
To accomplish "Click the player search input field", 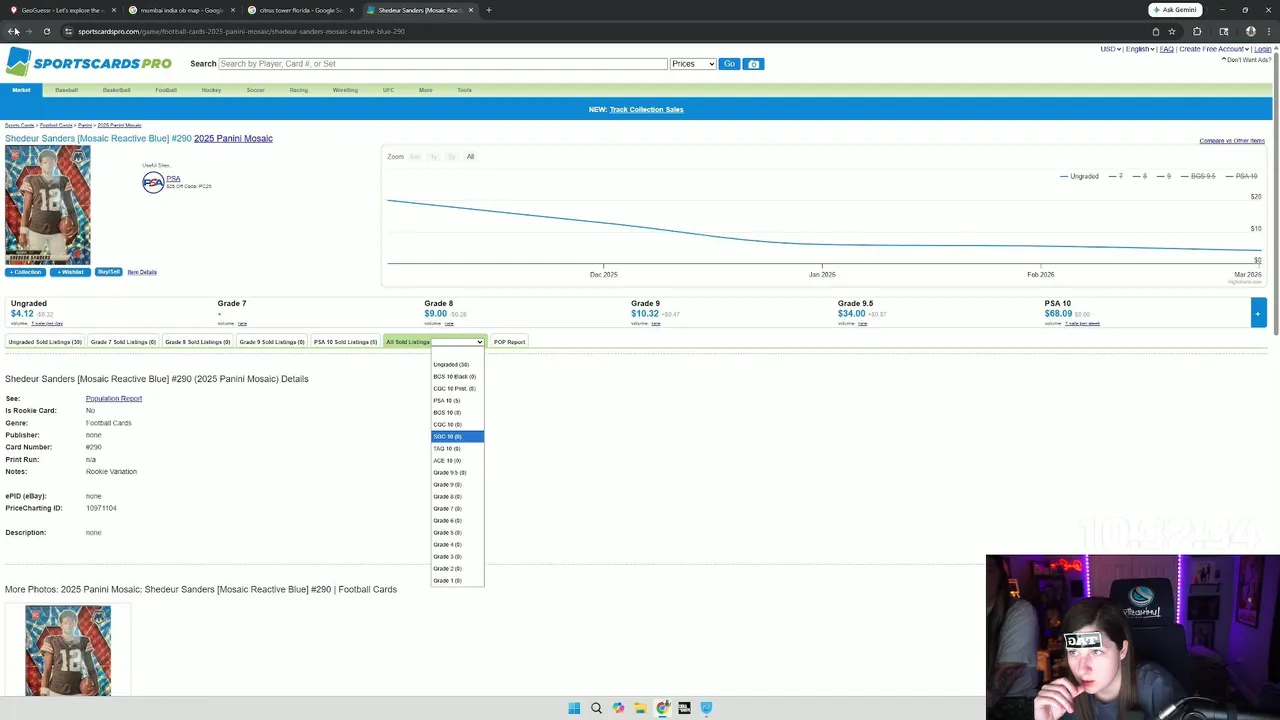I will point(443,64).
